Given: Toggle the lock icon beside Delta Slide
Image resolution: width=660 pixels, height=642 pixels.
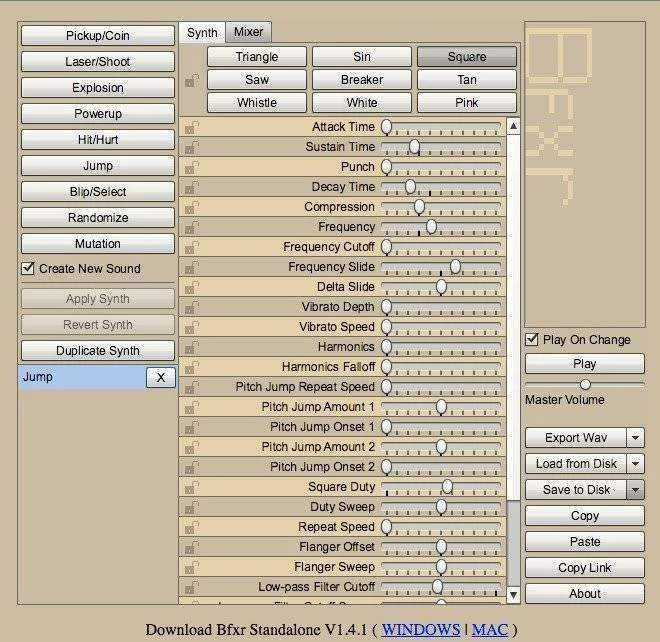Looking at the screenshot, I should (x=192, y=288).
